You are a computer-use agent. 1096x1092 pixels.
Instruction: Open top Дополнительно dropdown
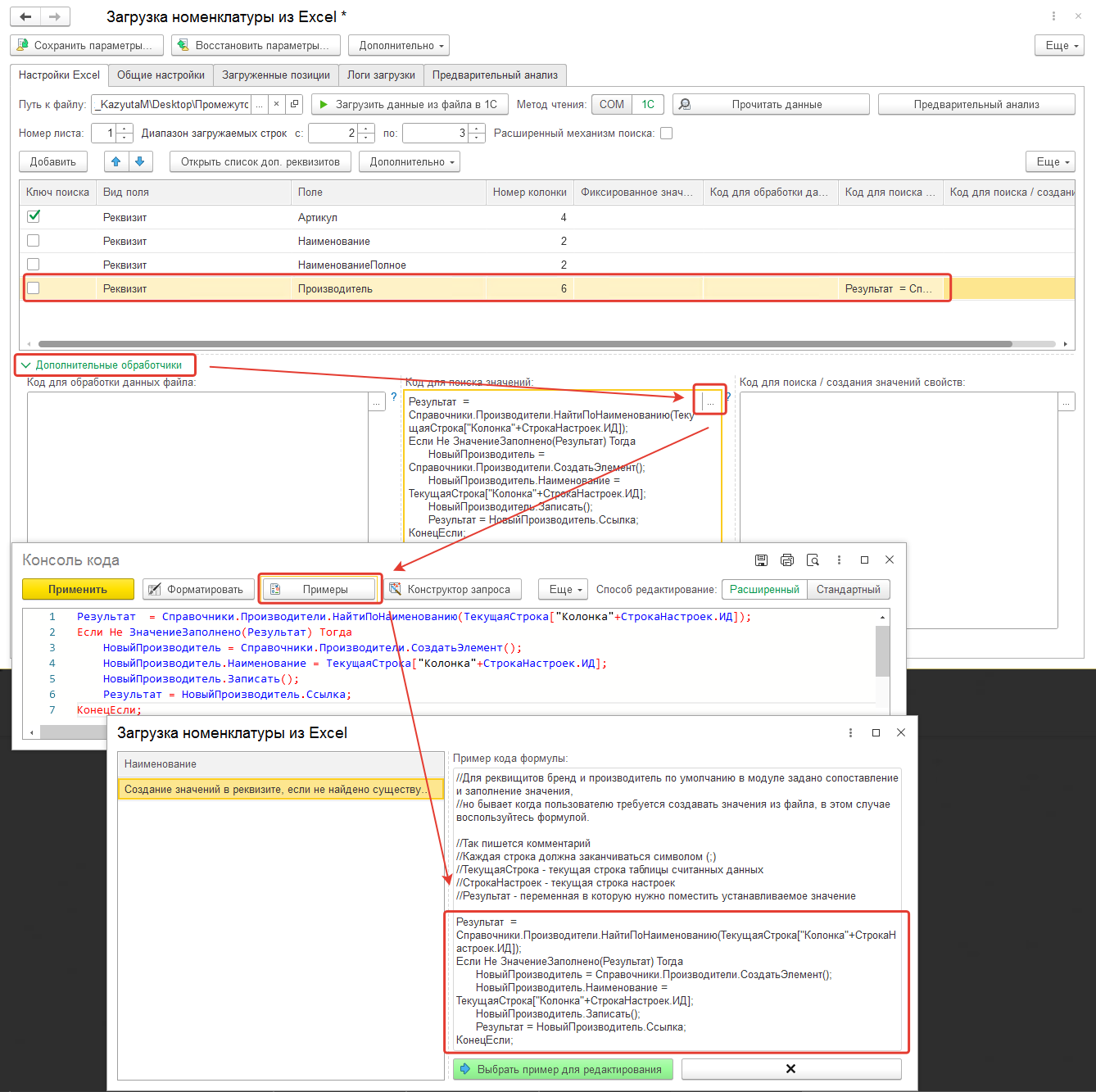click(x=399, y=45)
